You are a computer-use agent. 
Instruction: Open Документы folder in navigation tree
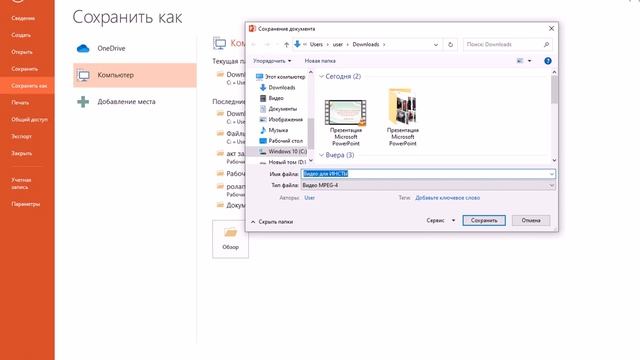click(x=278, y=109)
